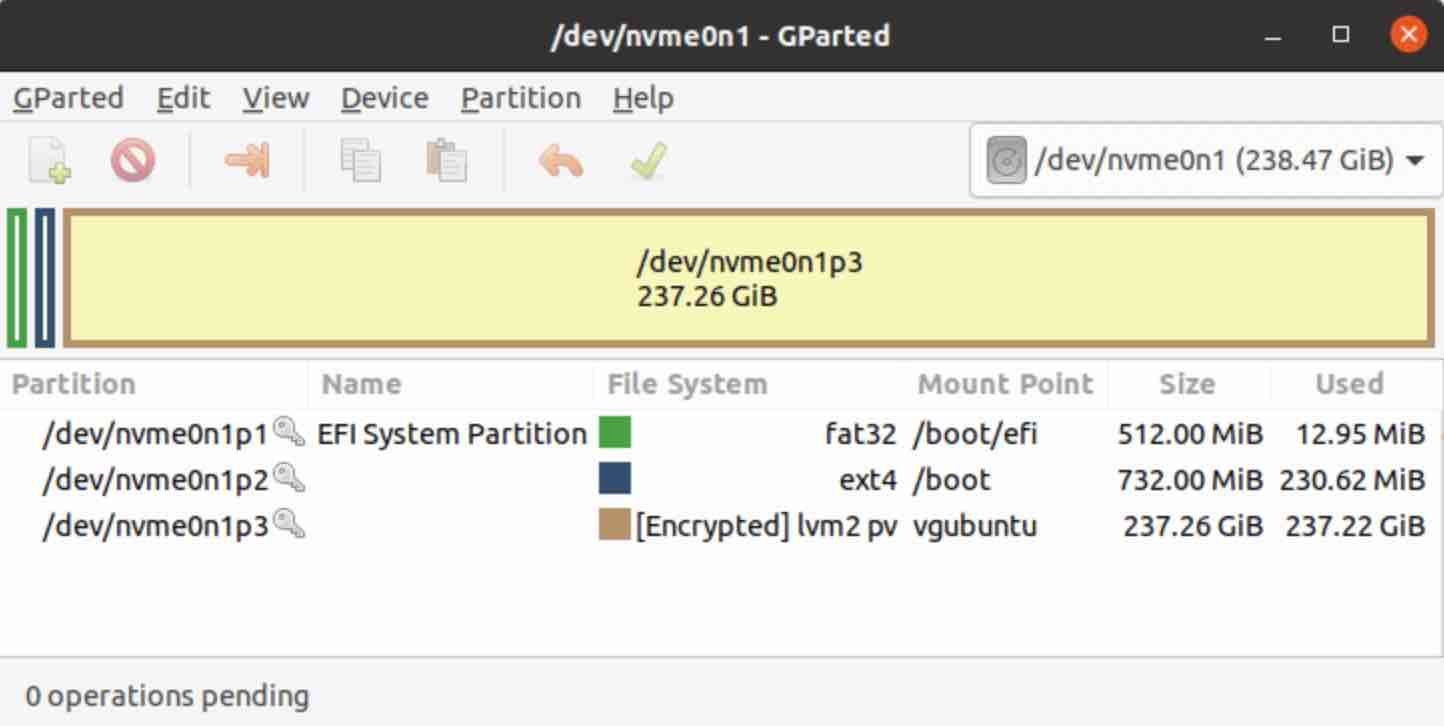The width and height of the screenshot is (1444, 726).
Task: Click the 237.22 GiB used value
Action: pyautogui.click(x=1355, y=526)
